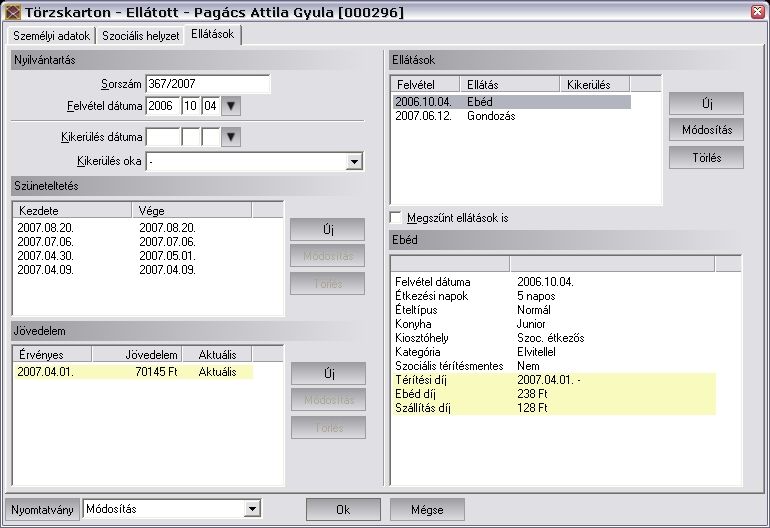Image resolution: width=770 pixels, height=528 pixels.
Task: Click Törlés button in Ellátások panel
Action: point(706,157)
